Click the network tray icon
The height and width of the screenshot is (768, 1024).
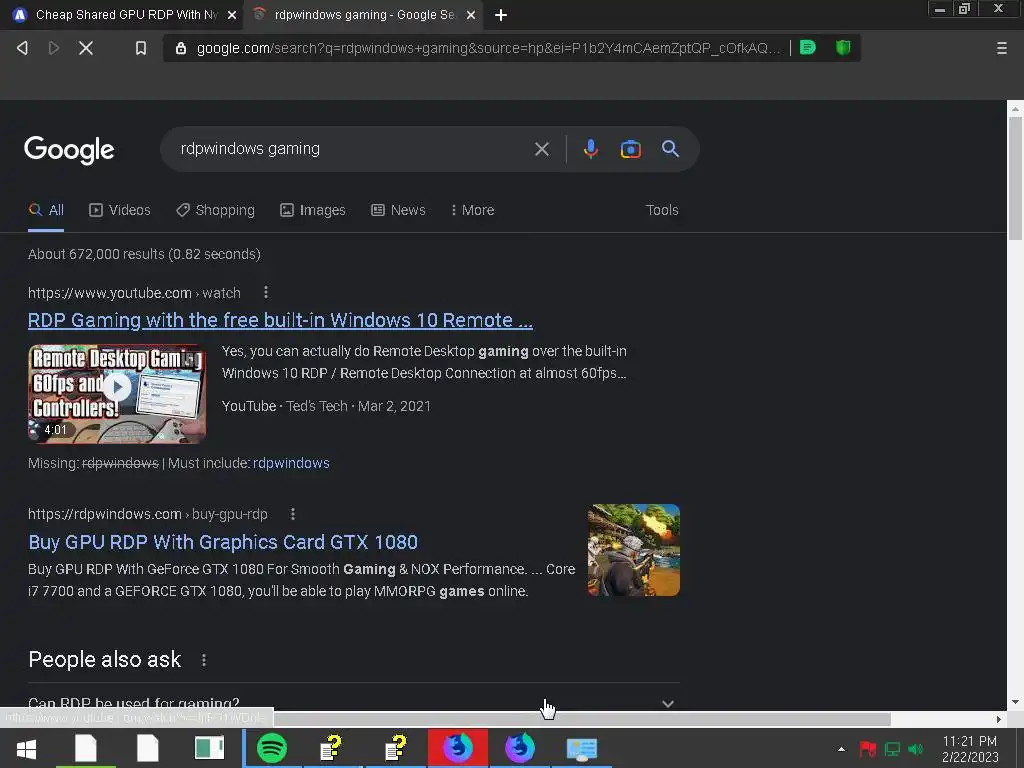coord(892,749)
